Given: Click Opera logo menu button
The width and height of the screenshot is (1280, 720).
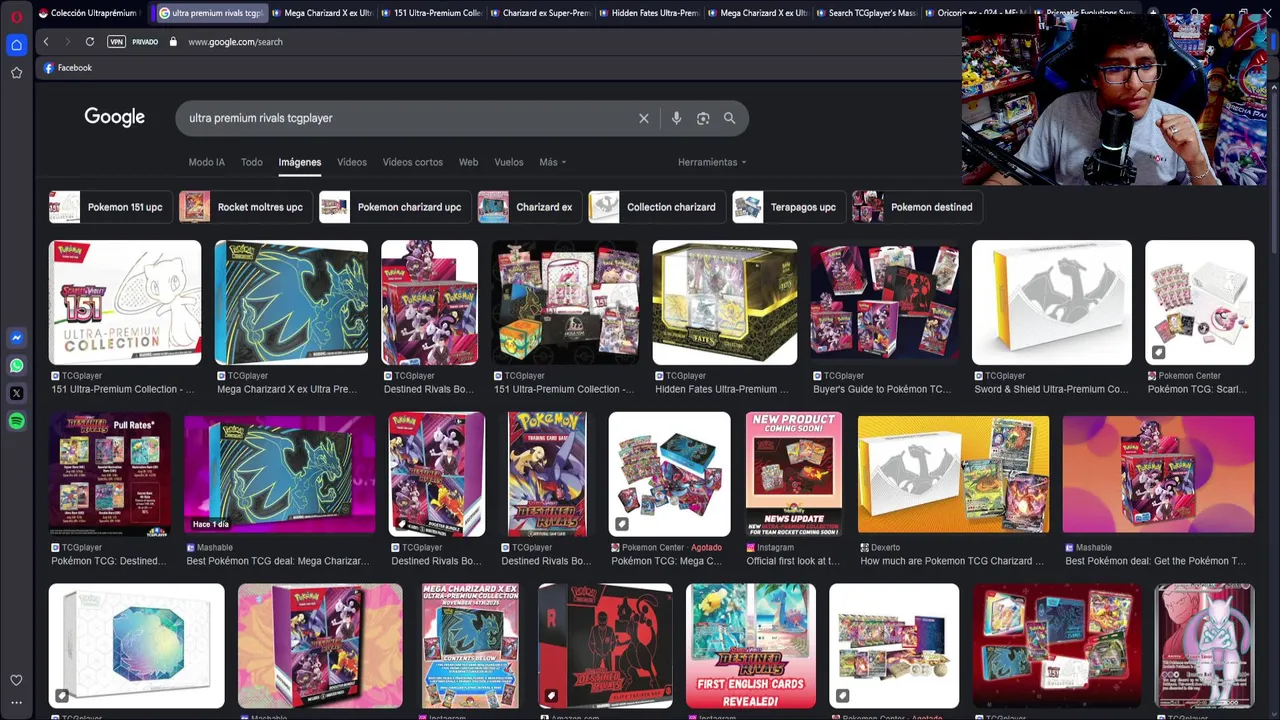Looking at the screenshot, I should click(x=16, y=15).
